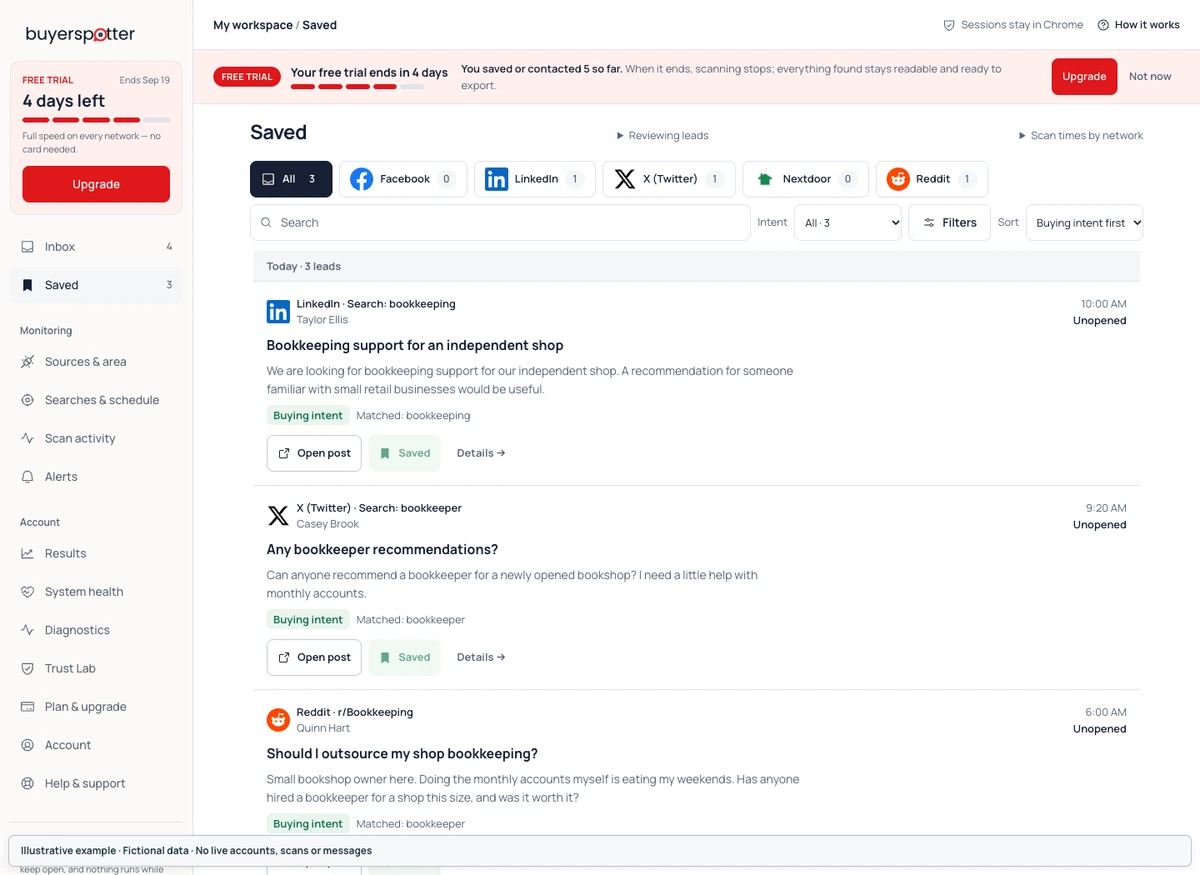Click the sliders icon on the Filters button
The height and width of the screenshot is (875, 1200).
[x=929, y=223]
